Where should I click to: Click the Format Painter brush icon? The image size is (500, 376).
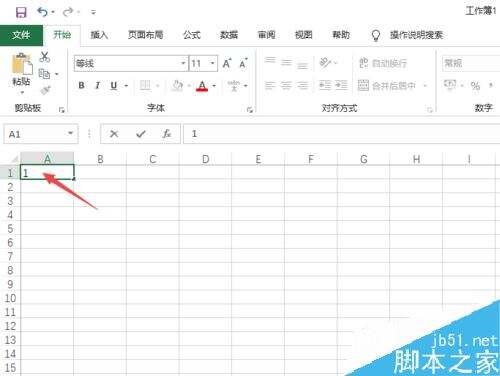pyautogui.click(x=45, y=90)
